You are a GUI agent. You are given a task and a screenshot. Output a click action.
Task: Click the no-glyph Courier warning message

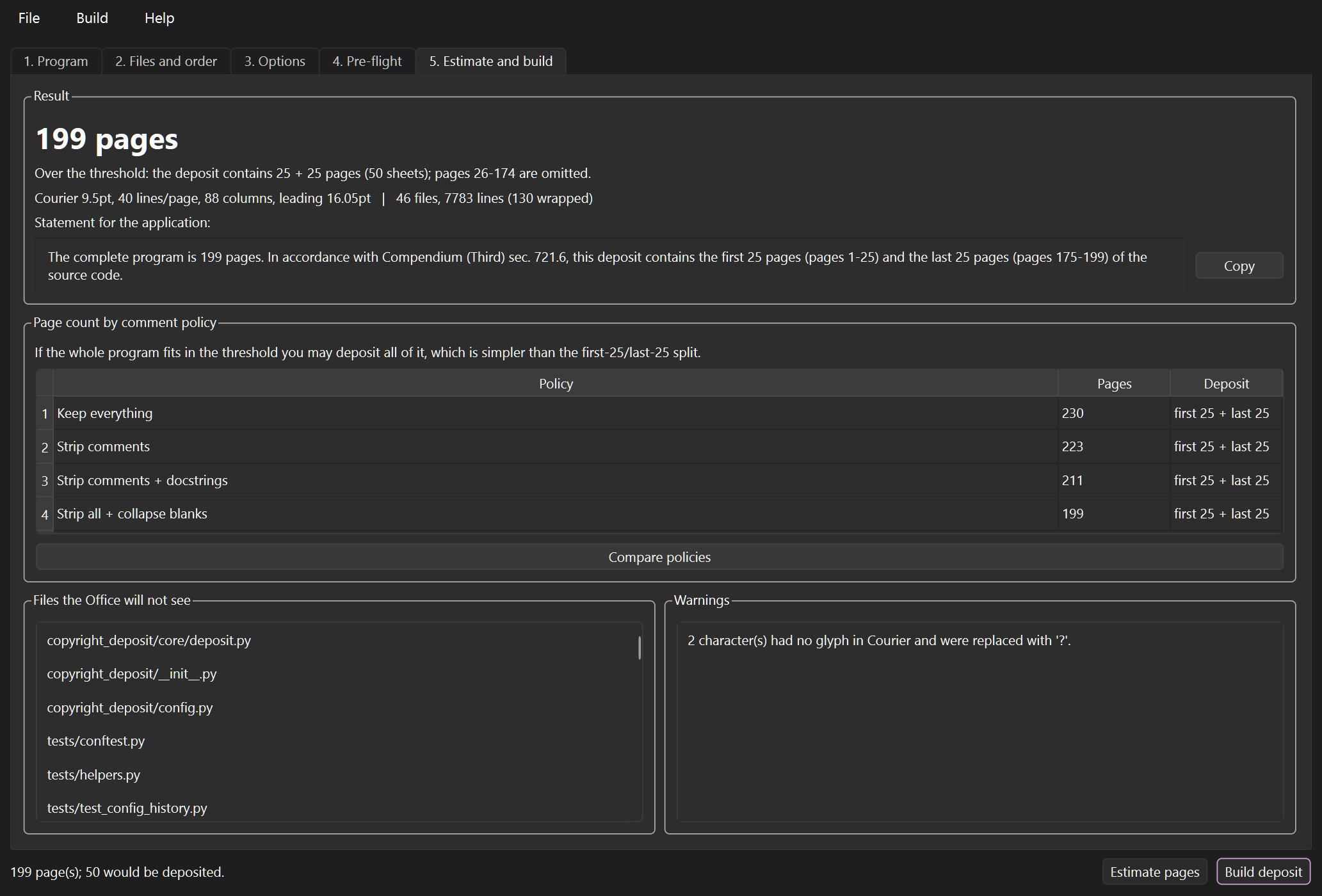pos(879,641)
